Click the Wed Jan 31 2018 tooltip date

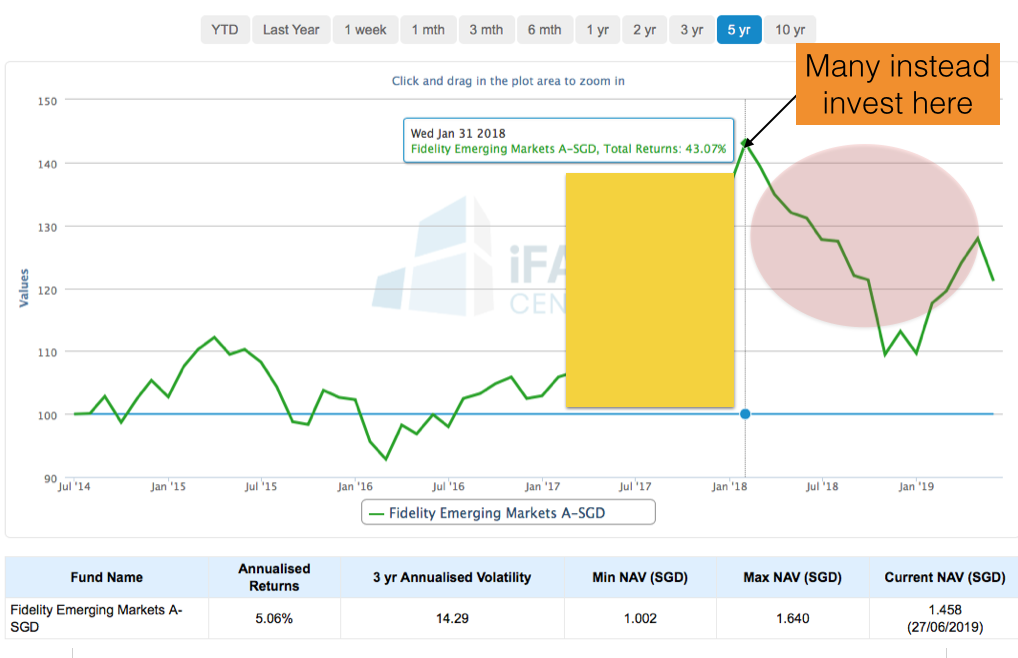tap(458, 134)
